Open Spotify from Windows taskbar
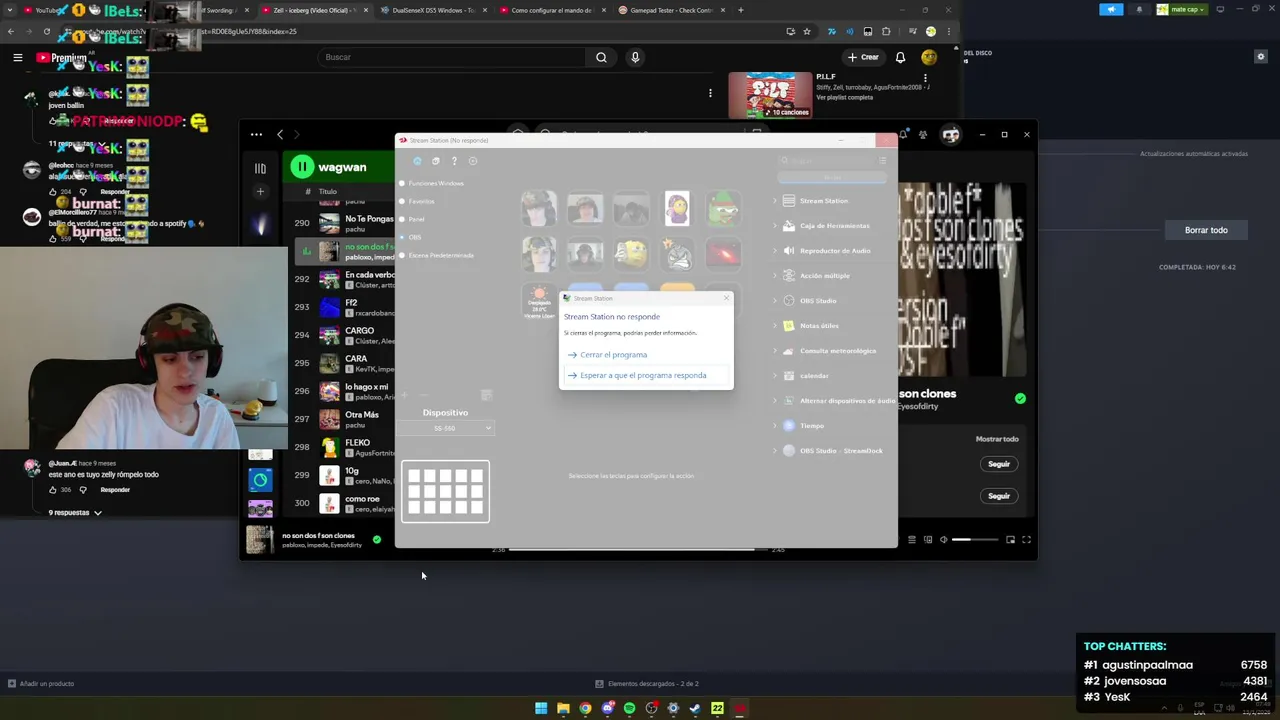The height and width of the screenshot is (720, 1280). click(x=629, y=708)
